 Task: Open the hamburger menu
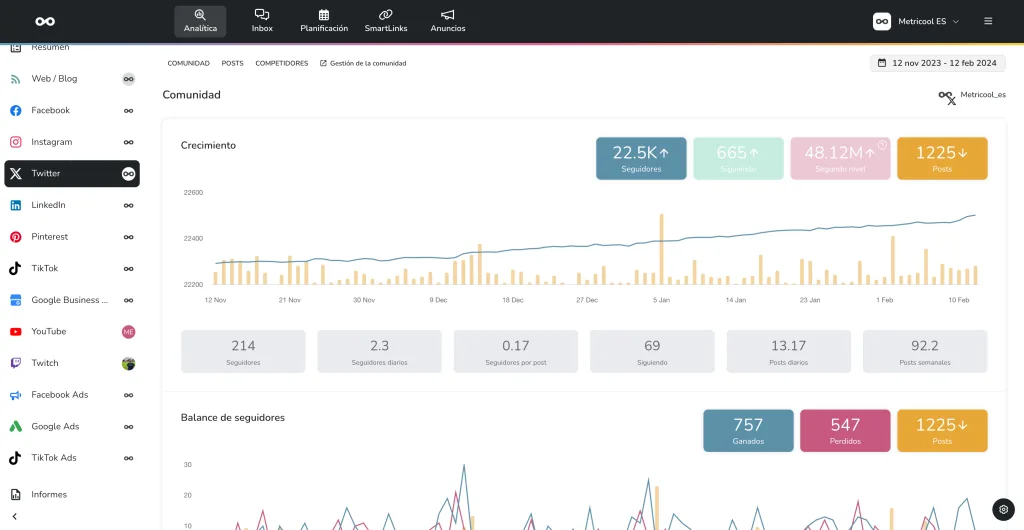[988, 21]
